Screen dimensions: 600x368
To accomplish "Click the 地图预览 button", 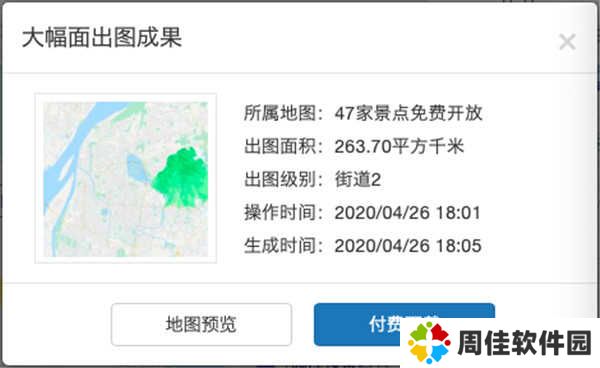I will (x=201, y=324).
